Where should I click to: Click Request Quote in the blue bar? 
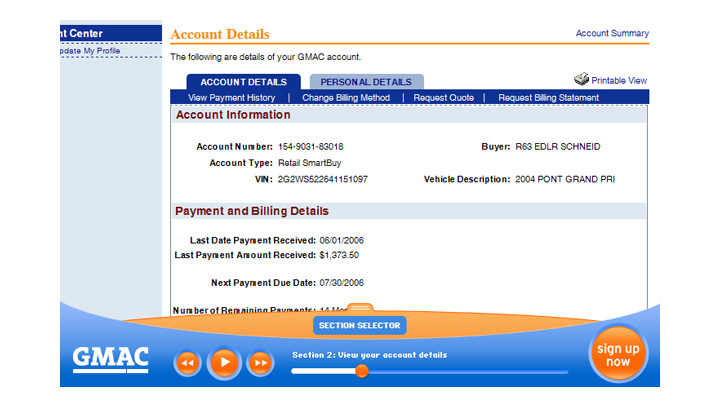click(444, 98)
